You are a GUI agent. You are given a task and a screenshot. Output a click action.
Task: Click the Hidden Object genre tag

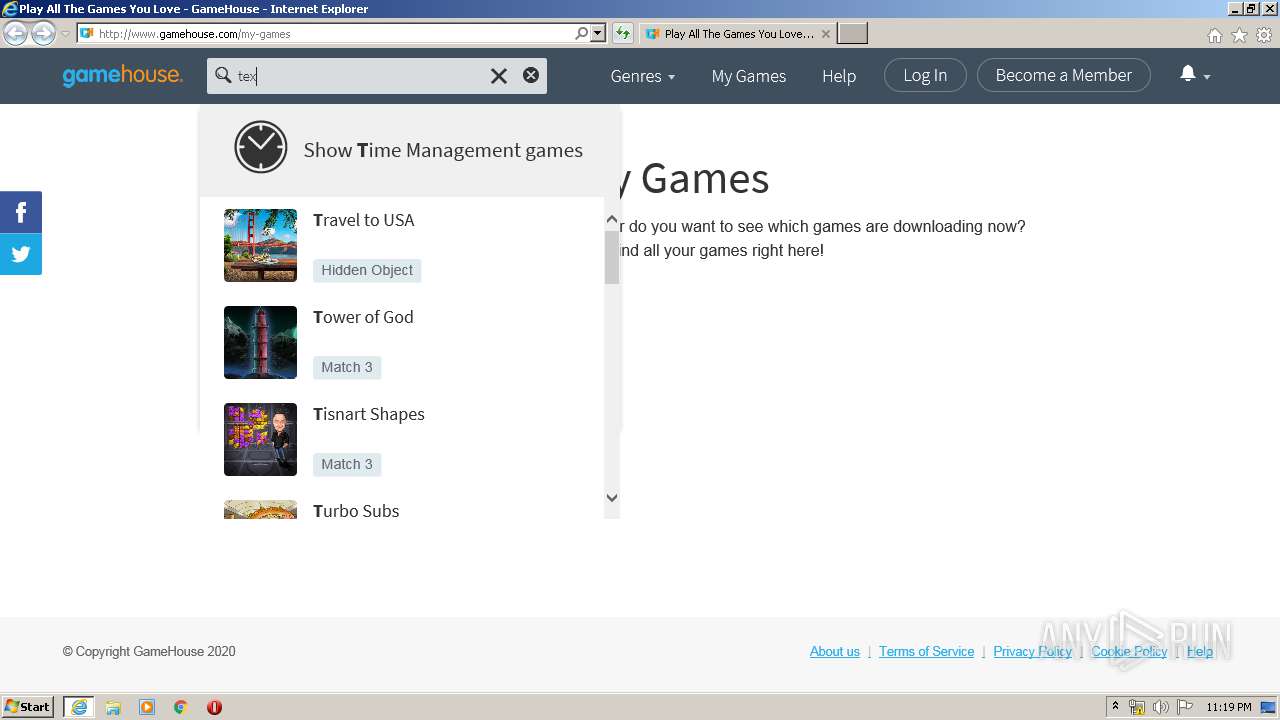click(x=367, y=270)
